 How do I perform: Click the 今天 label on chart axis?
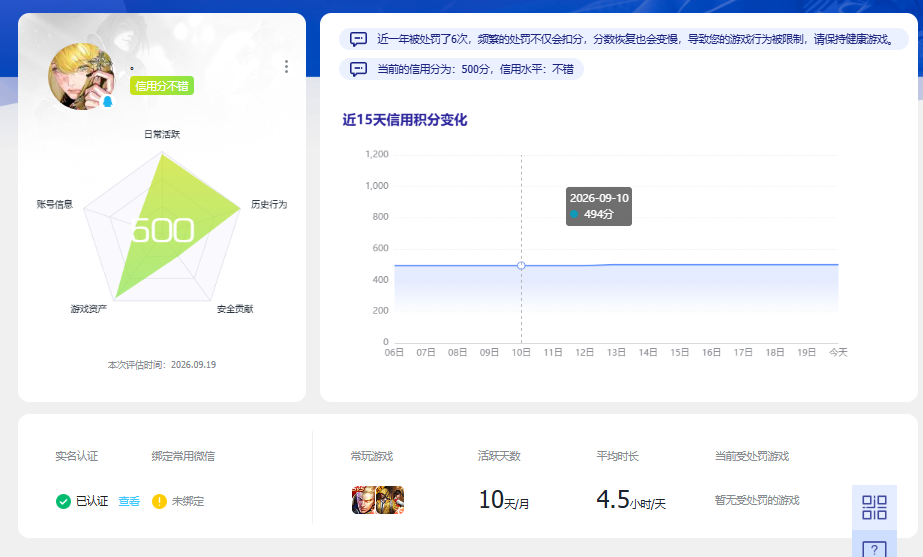[838, 352]
